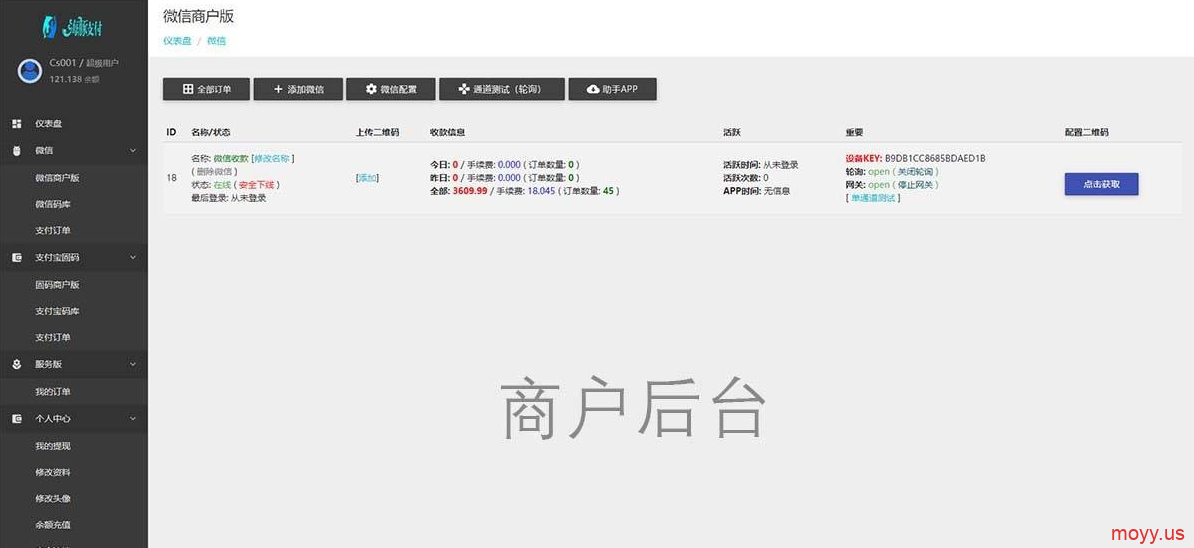Click the 单通道测试 link
Image resolution: width=1194 pixels, height=548 pixels.
tap(873, 198)
